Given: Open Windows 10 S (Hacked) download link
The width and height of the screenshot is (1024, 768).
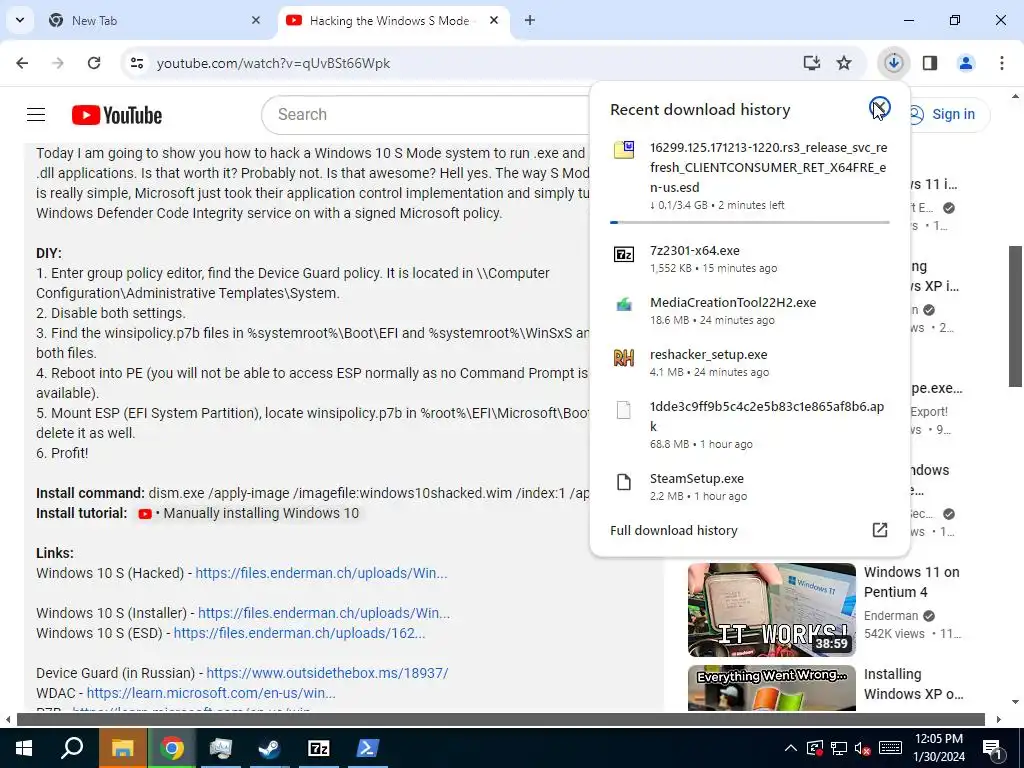Looking at the screenshot, I should click(x=321, y=573).
